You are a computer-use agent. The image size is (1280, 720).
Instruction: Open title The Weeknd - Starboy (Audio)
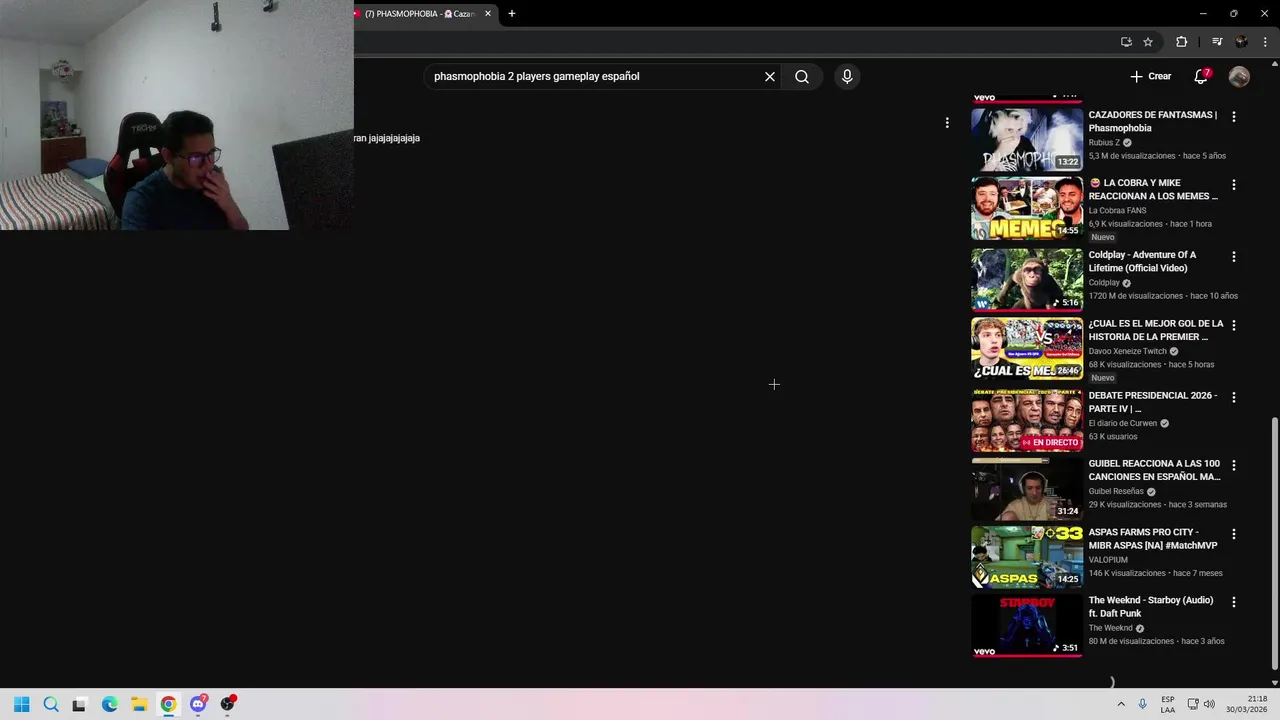[x=1151, y=606]
